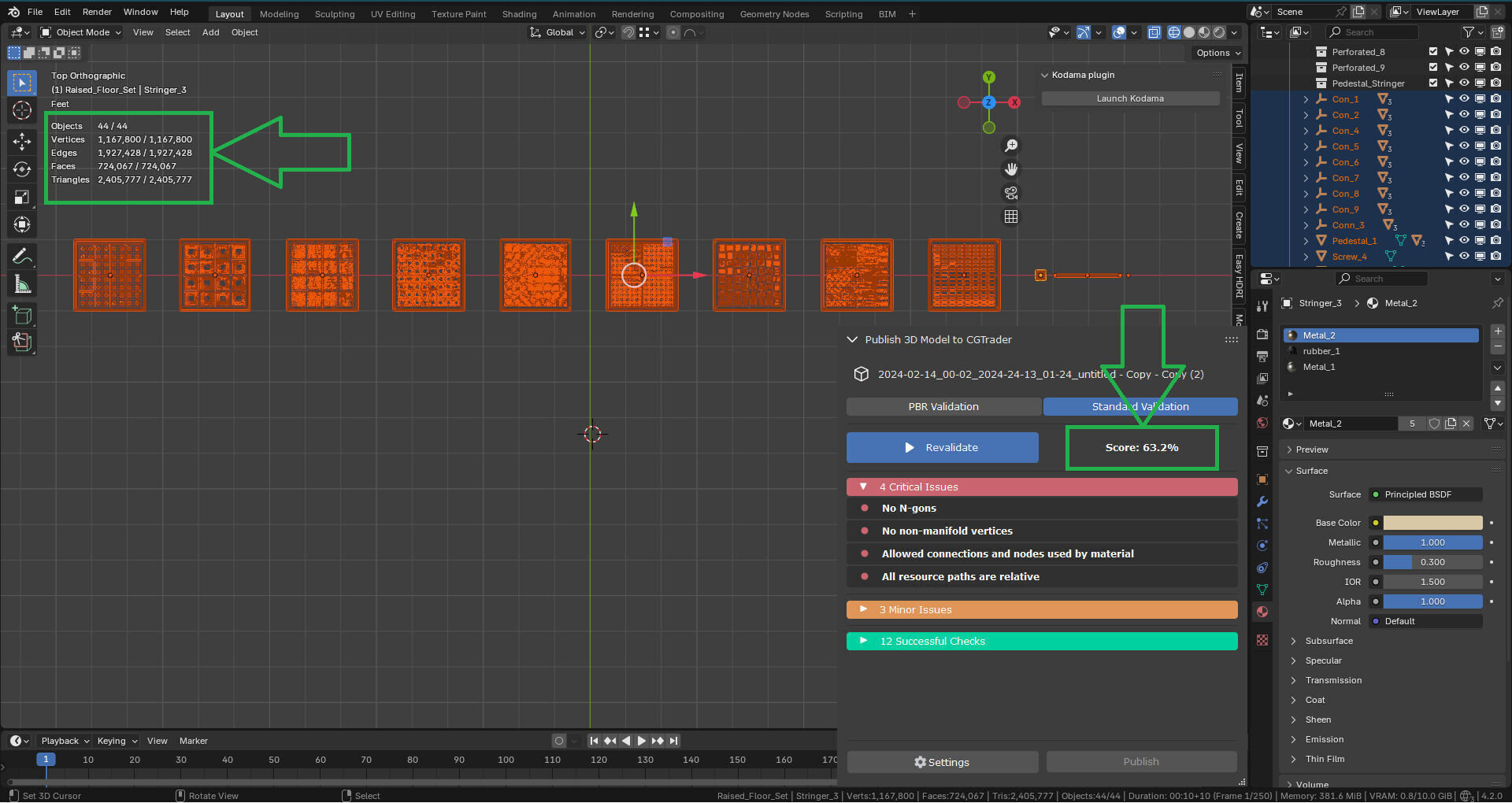Open the viewport Options dropdown
Image resolution: width=1512 pixels, height=803 pixels.
pos(1217,53)
